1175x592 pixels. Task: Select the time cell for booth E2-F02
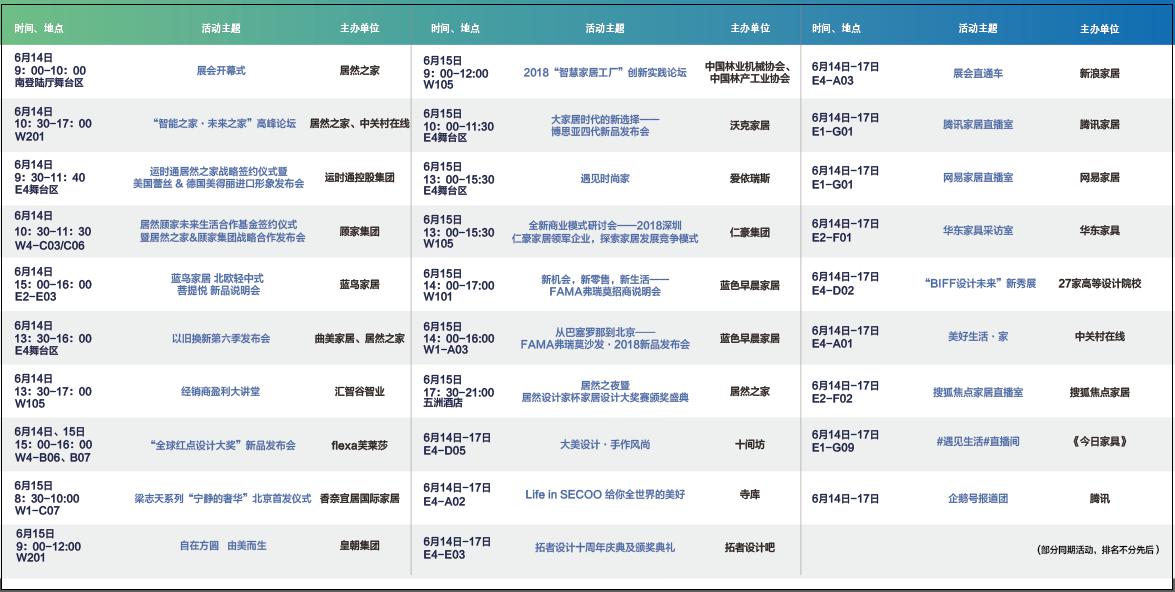[845, 392]
